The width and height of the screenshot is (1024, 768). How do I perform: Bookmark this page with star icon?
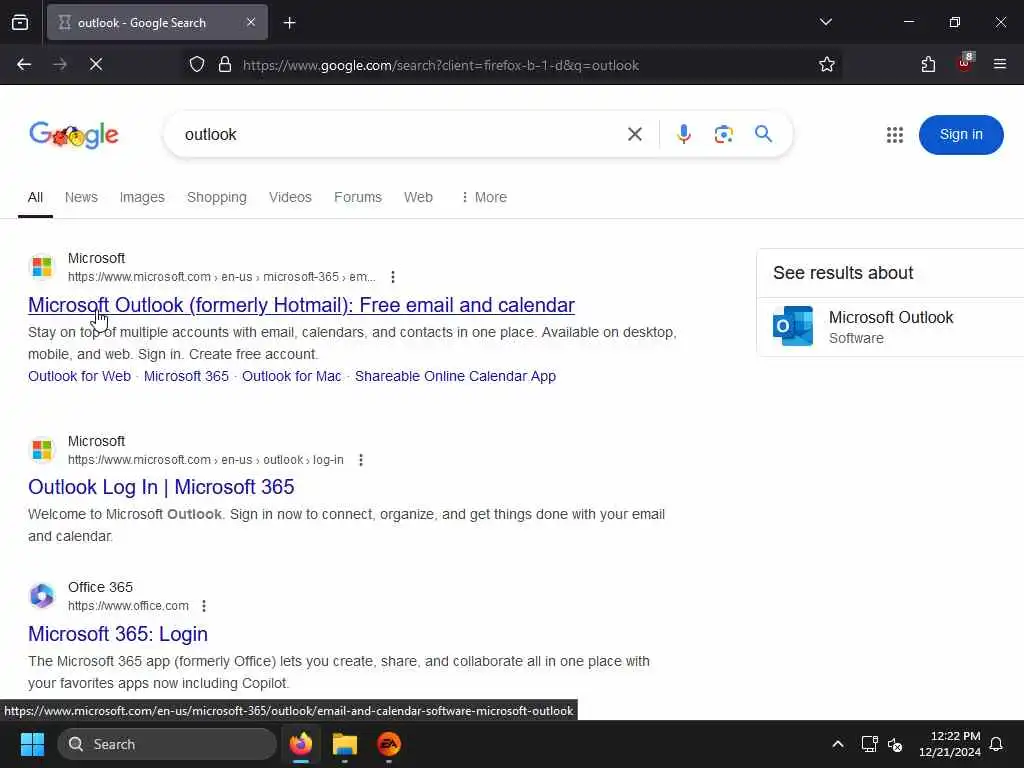click(x=827, y=65)
